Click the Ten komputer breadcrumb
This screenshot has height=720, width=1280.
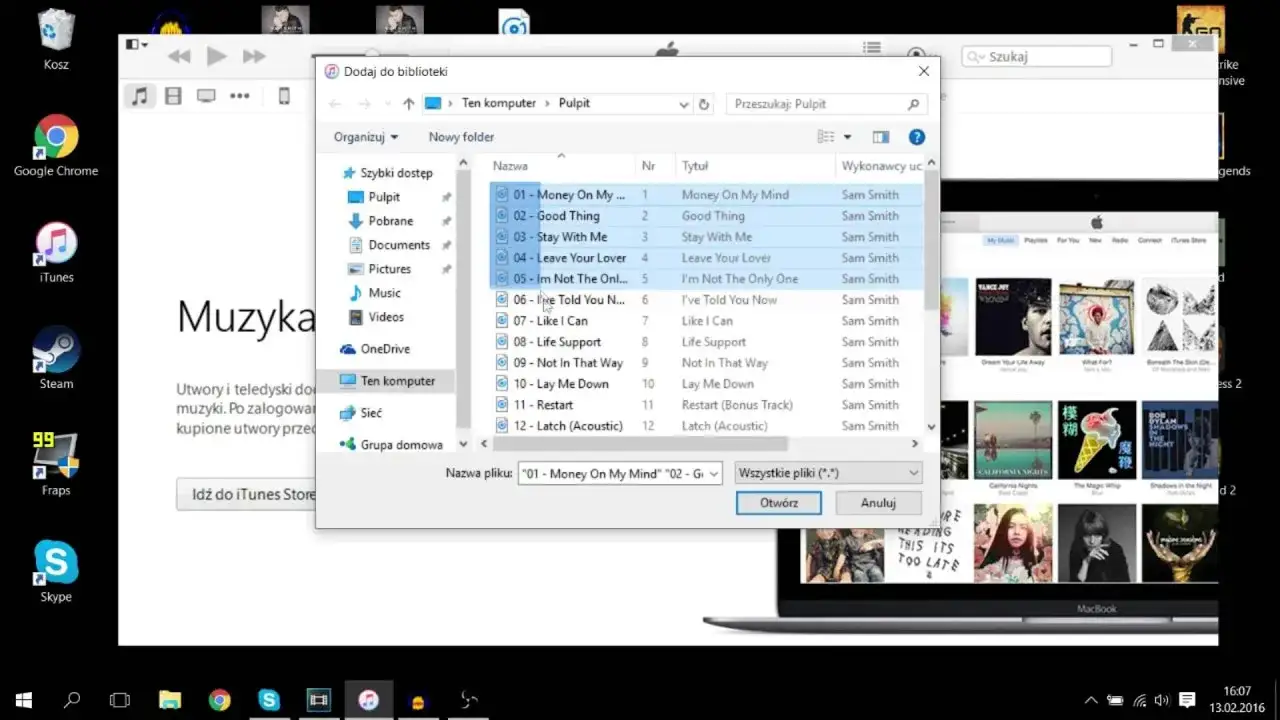499,104
